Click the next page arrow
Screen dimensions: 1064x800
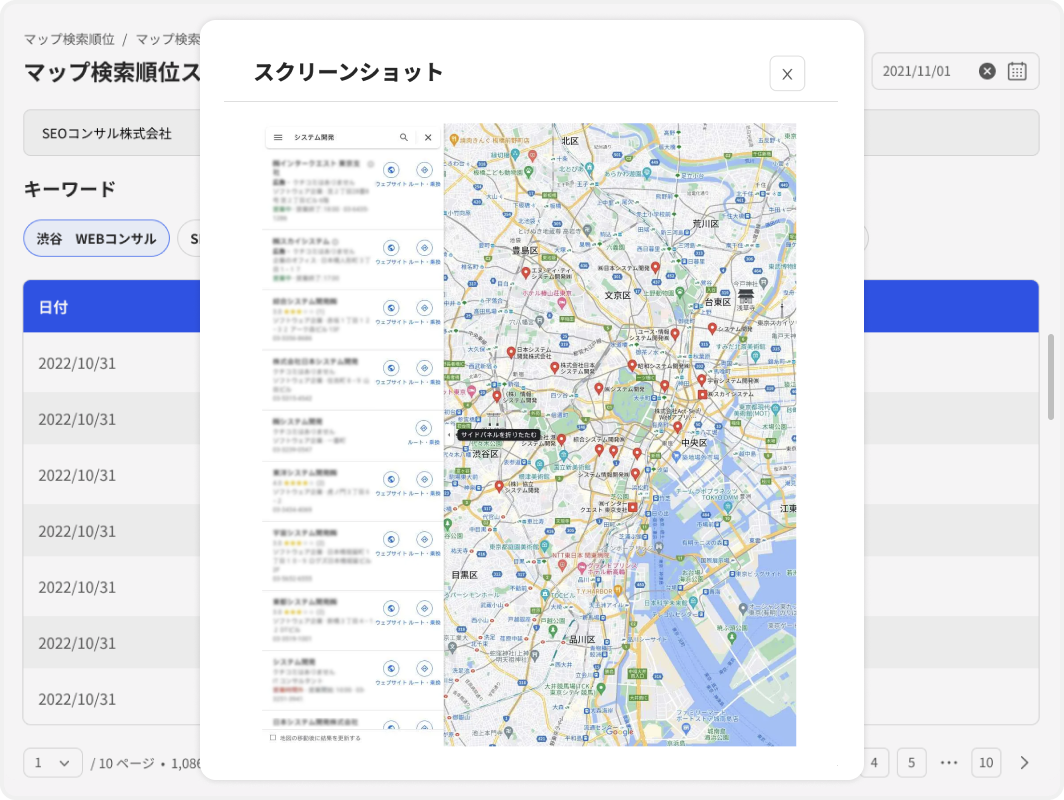(x=1024, y=763)
